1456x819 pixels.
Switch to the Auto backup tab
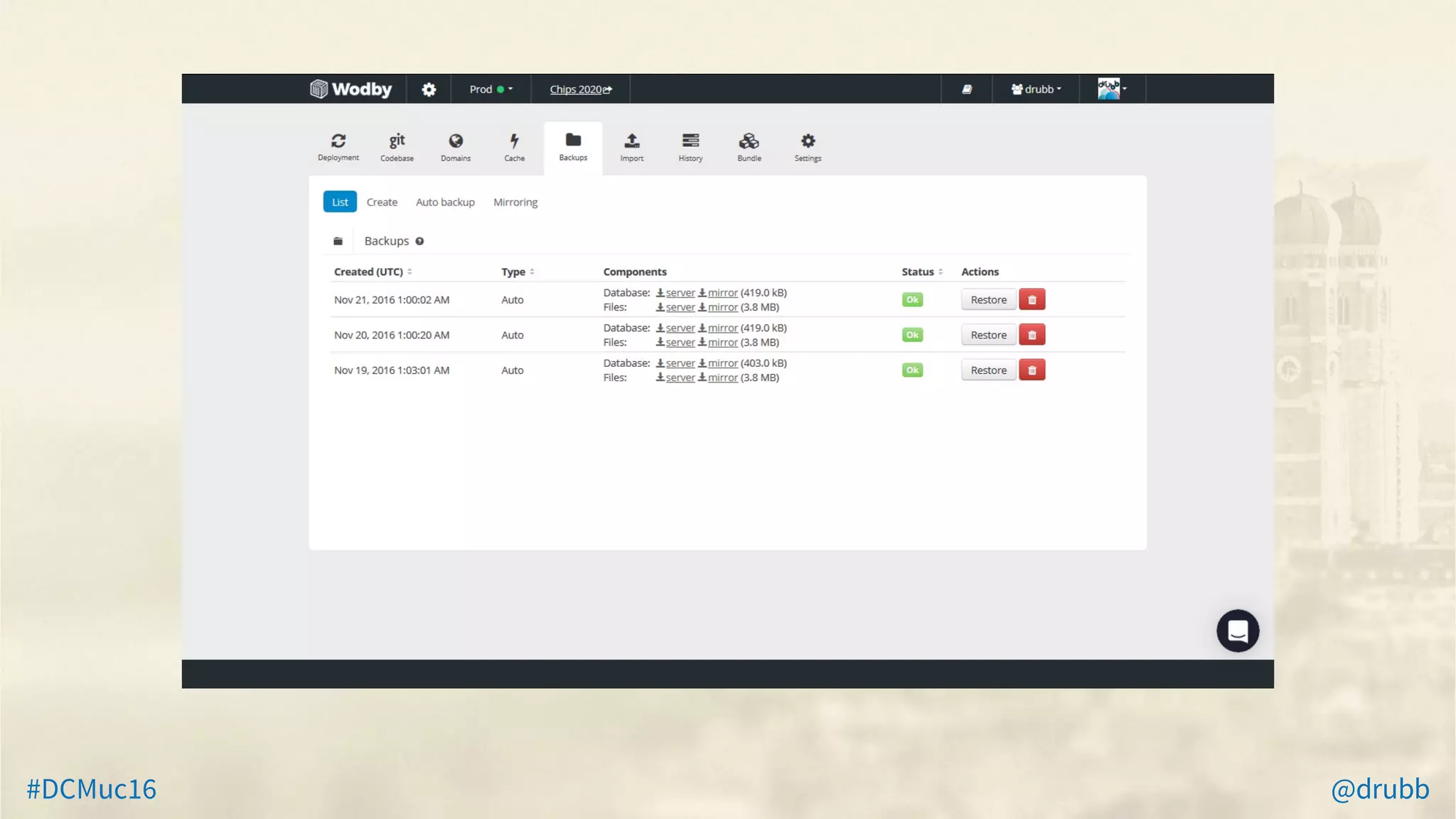click(x=445, y=202)
